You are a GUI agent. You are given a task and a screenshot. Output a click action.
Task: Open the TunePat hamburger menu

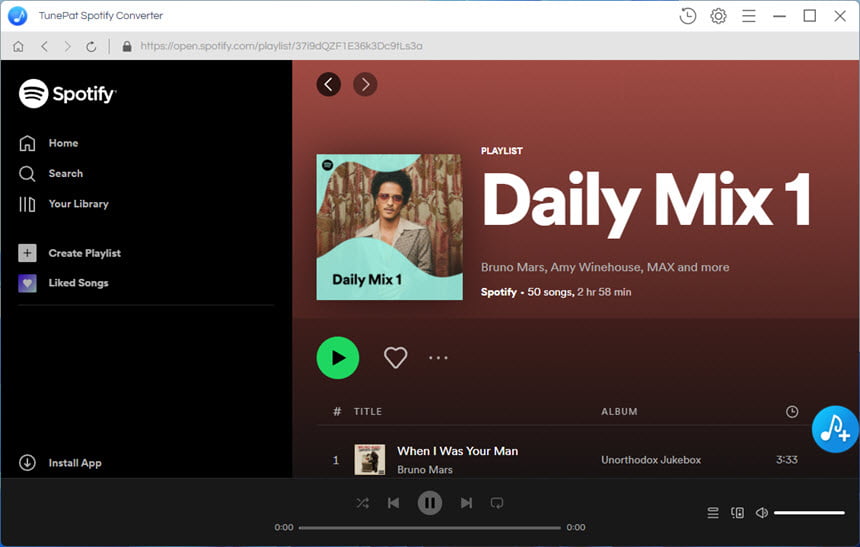[x=749, y=16]
